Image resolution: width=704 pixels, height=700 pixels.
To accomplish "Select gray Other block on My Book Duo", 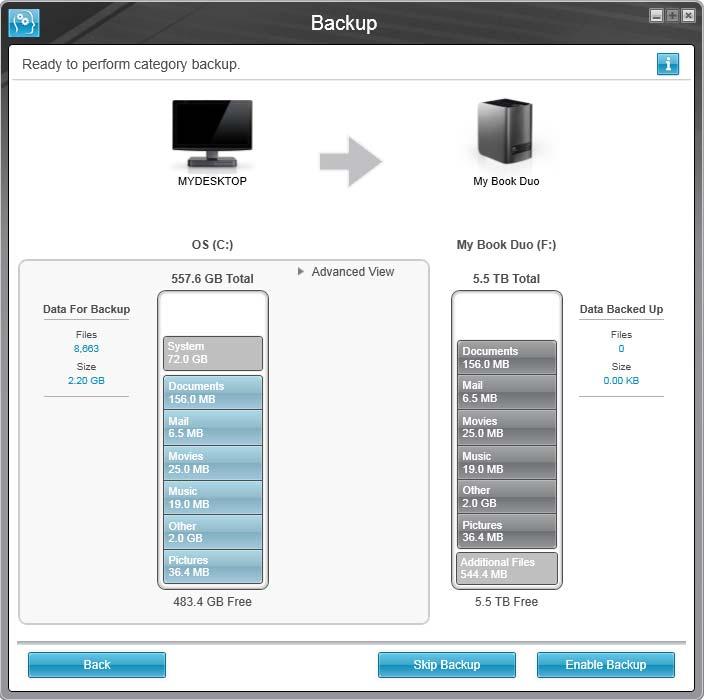I will coord(506,497).
